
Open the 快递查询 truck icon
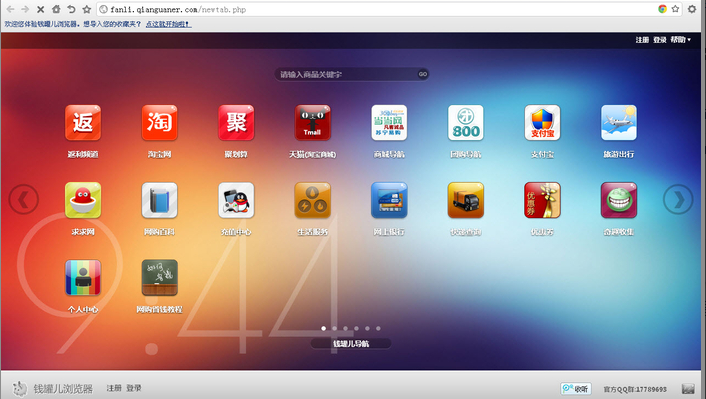(466, 200)
